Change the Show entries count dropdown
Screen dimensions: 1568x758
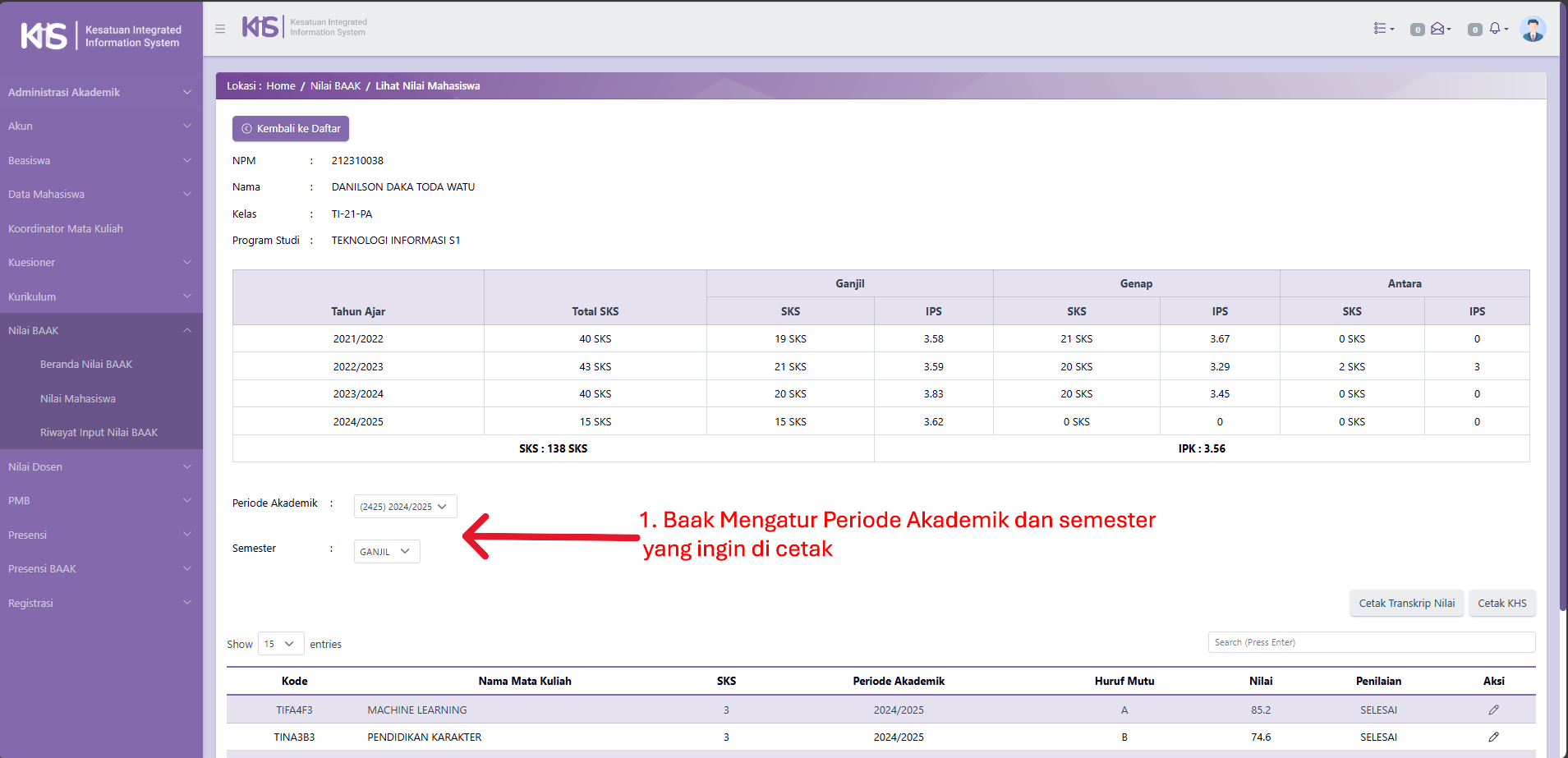280,644
